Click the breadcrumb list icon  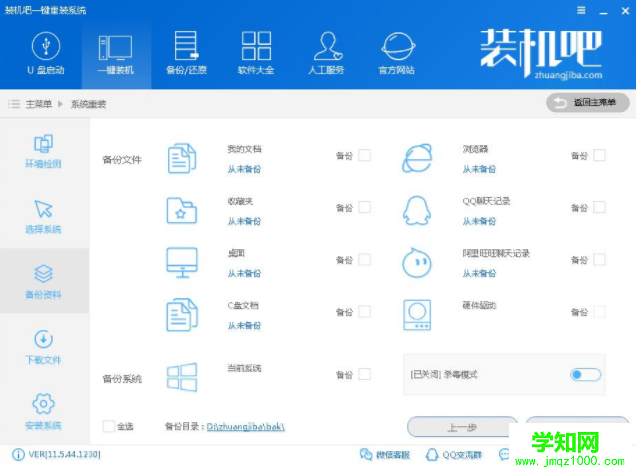click(x=14, y=104)
